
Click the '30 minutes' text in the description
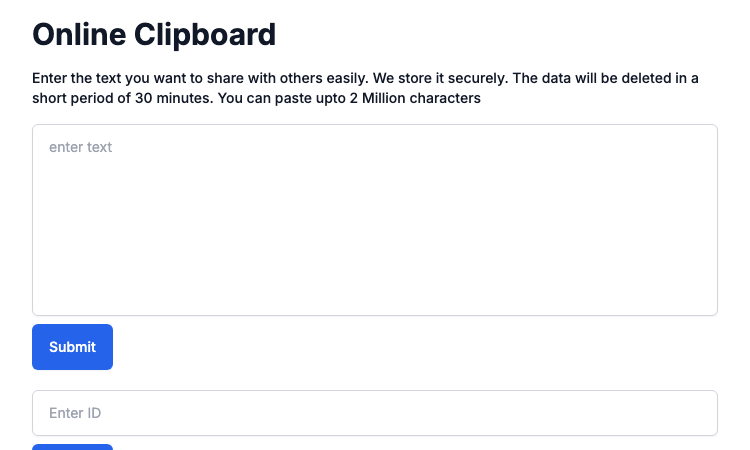pos(174,98)
